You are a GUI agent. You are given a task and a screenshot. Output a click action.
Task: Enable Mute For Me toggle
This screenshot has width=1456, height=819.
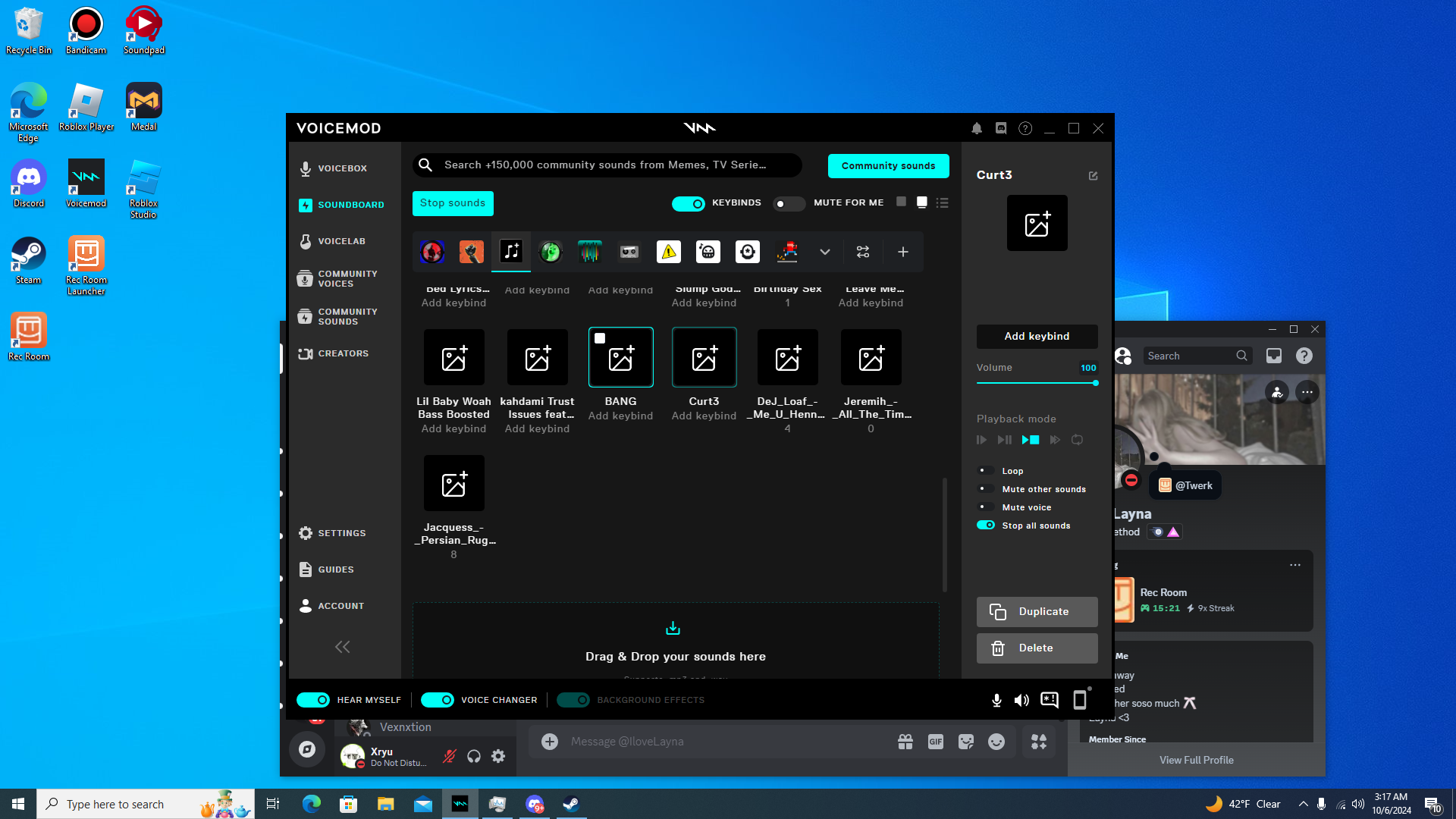coord(788,203)
